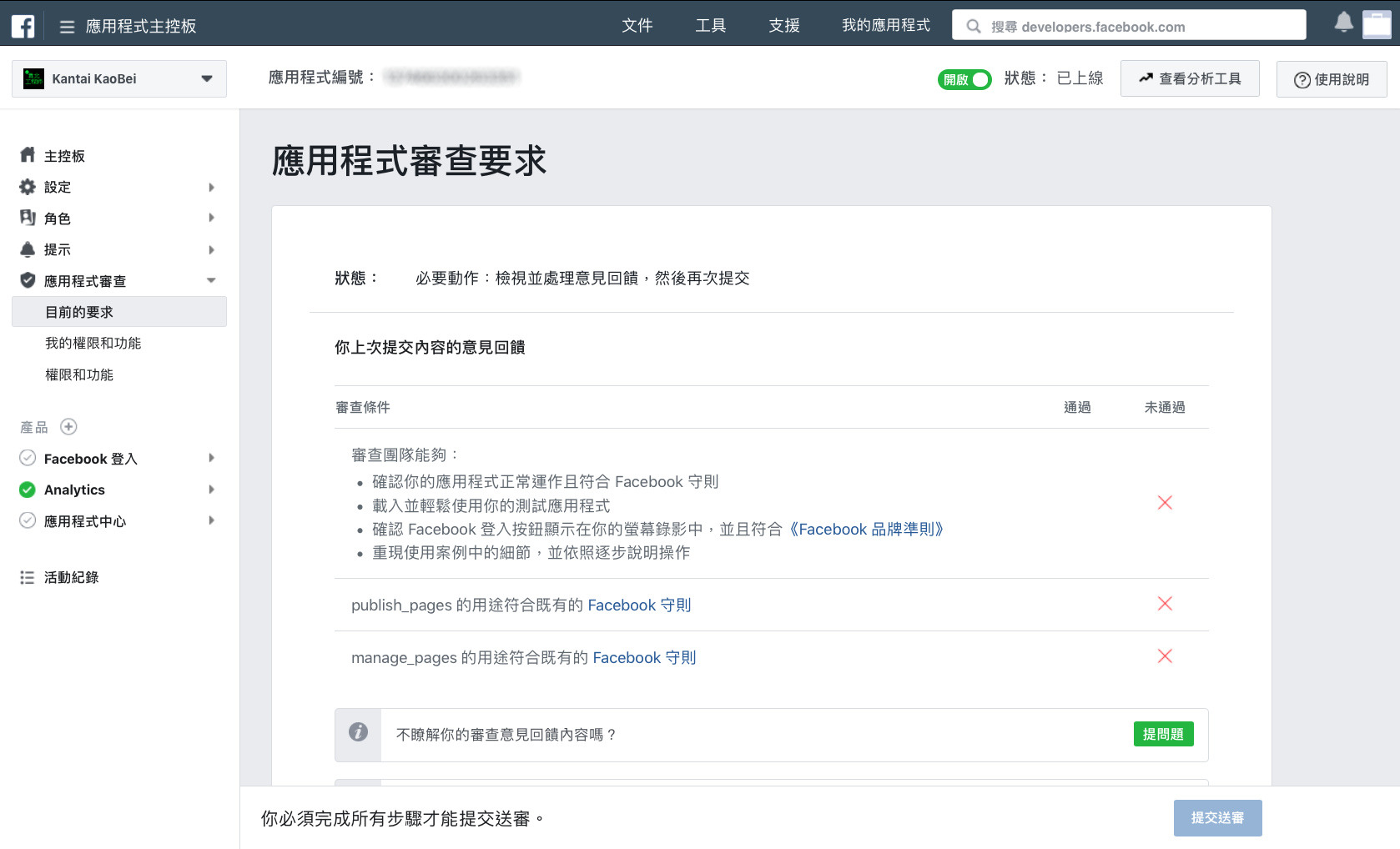The image size is (1400, 849).
Task: Open the Facebook 品牌準則 link
Action: 865,530
